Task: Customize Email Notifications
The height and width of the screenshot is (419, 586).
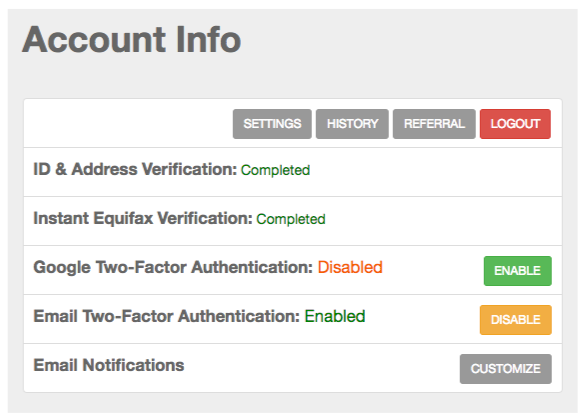Action: pyautogui.click(x=506, y=369)
